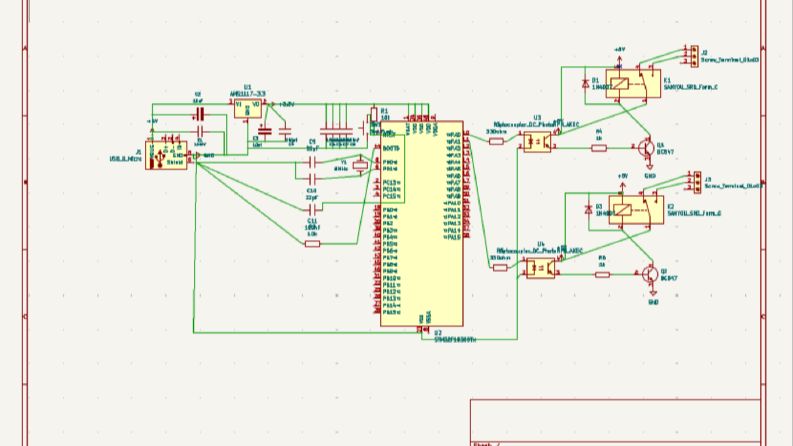
Task: Click the Q1 BC547 value text
Action: coord(665,152)
